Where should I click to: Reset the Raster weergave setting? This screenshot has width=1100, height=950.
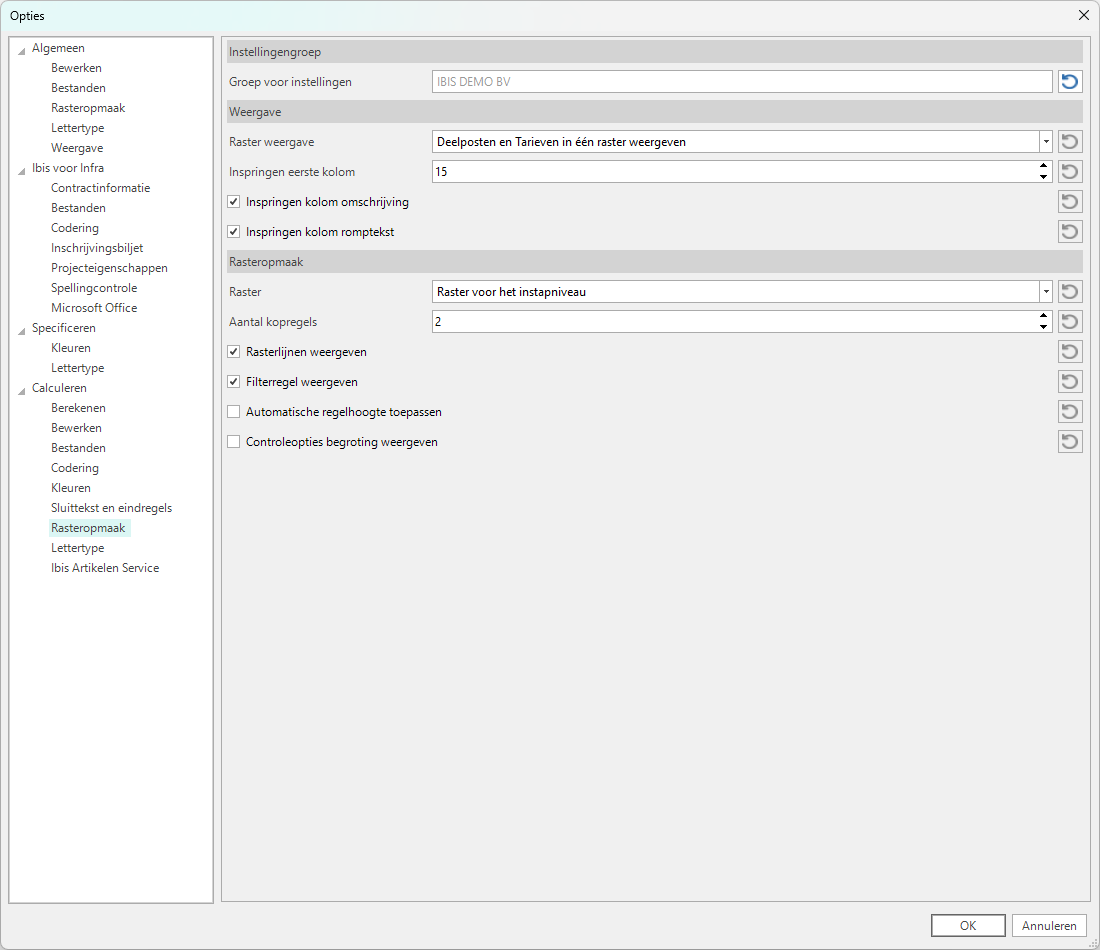[1070, 142]
